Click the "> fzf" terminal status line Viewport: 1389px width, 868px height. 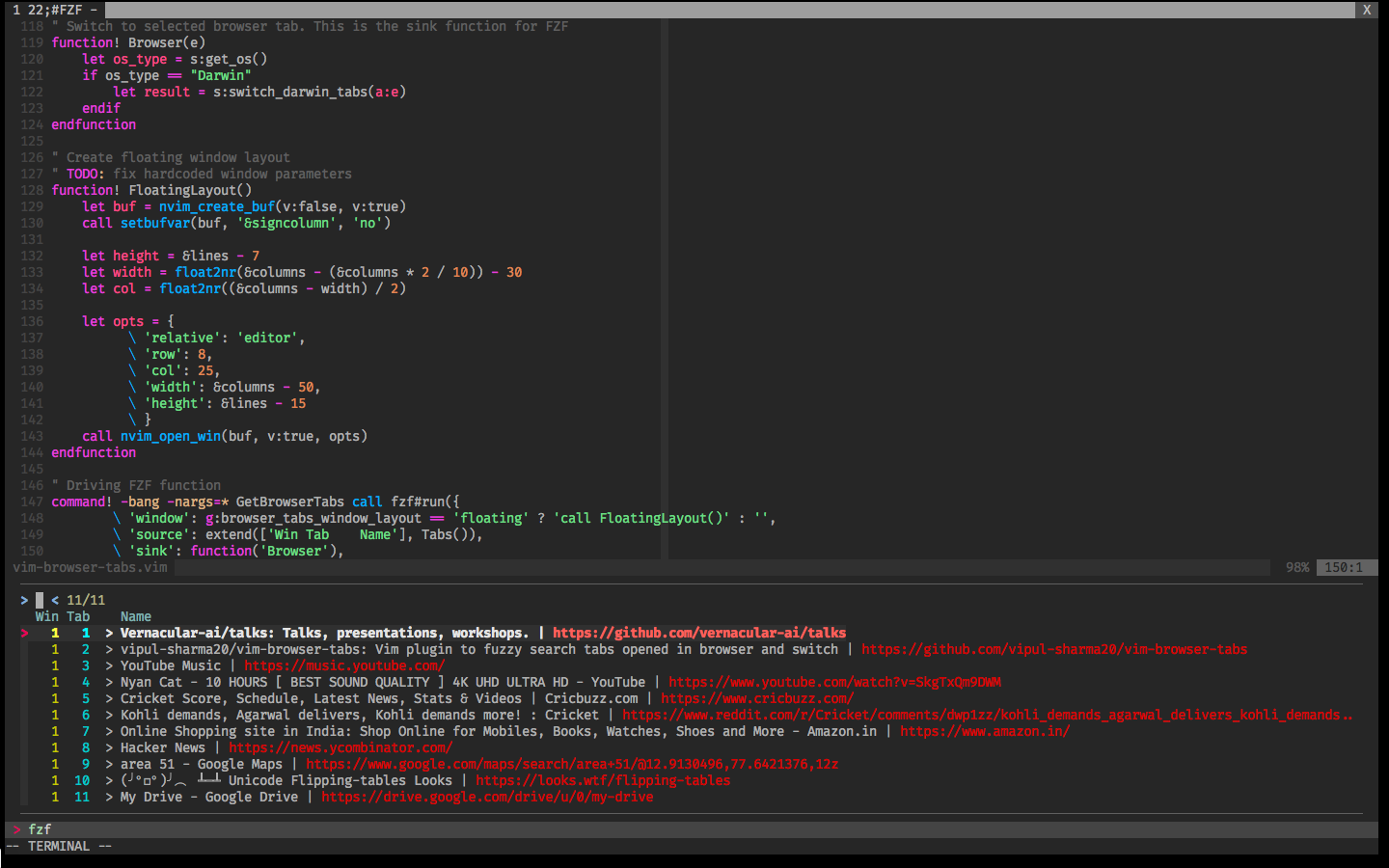tap(692, 829)
